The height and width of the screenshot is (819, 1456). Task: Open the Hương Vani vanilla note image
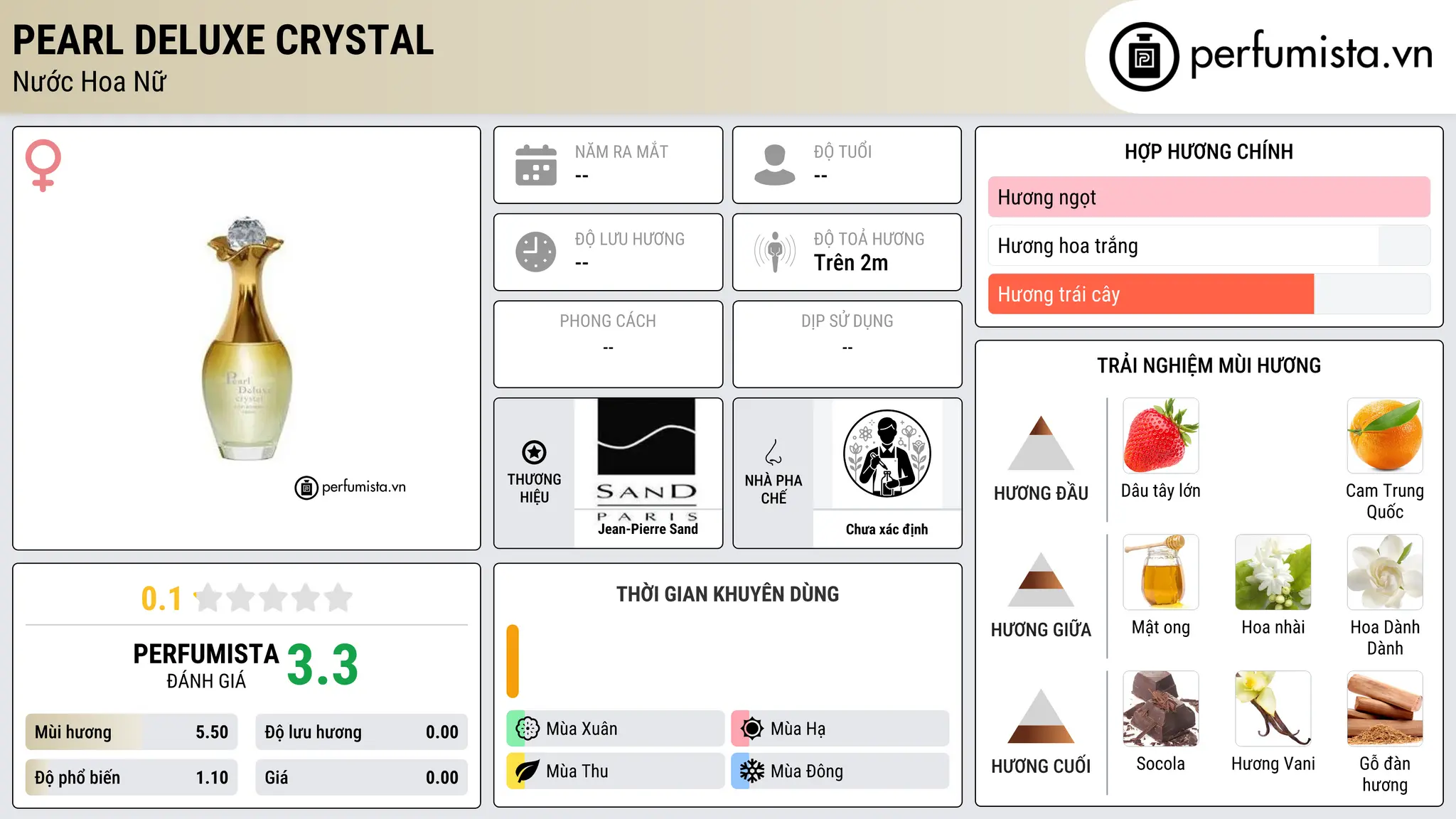pos(1273,709)
